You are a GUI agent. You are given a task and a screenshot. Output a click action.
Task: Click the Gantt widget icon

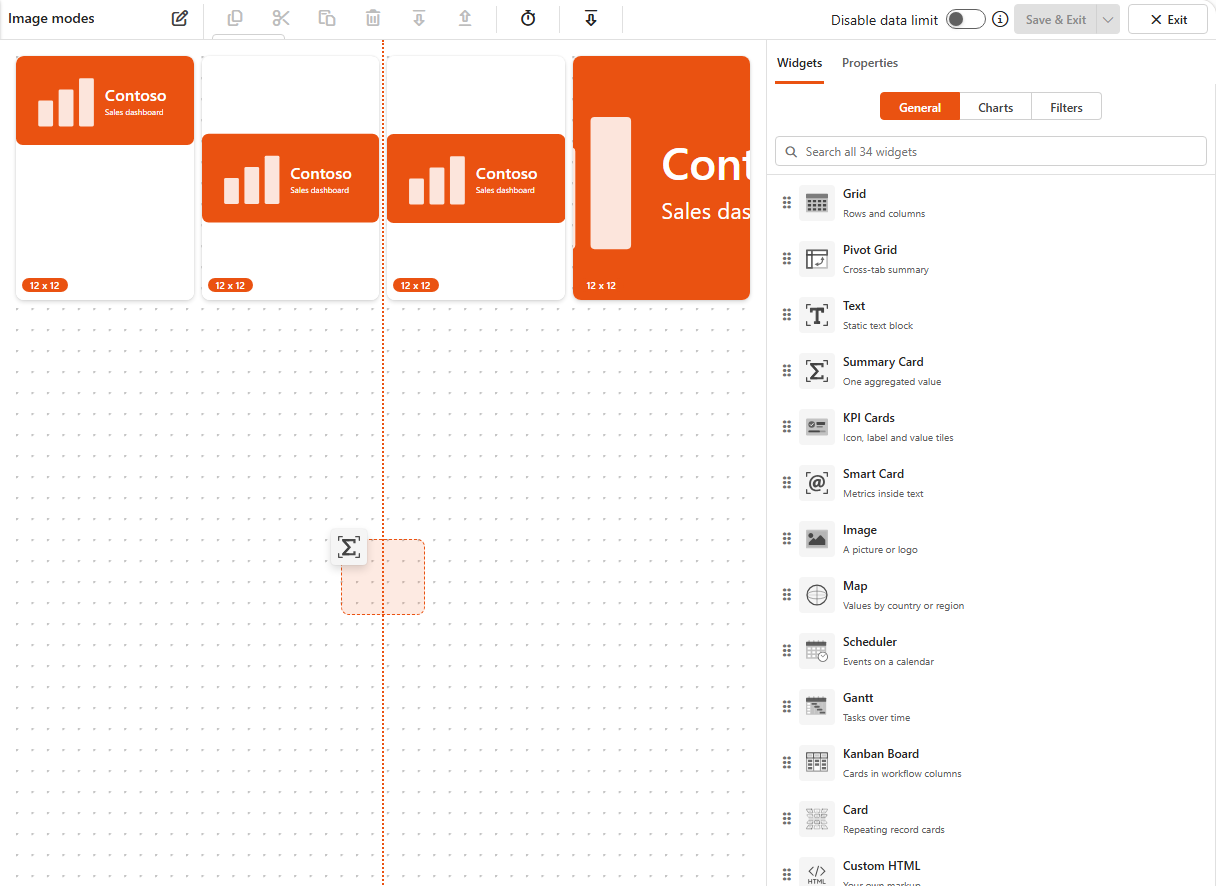(x=817, y=707)
